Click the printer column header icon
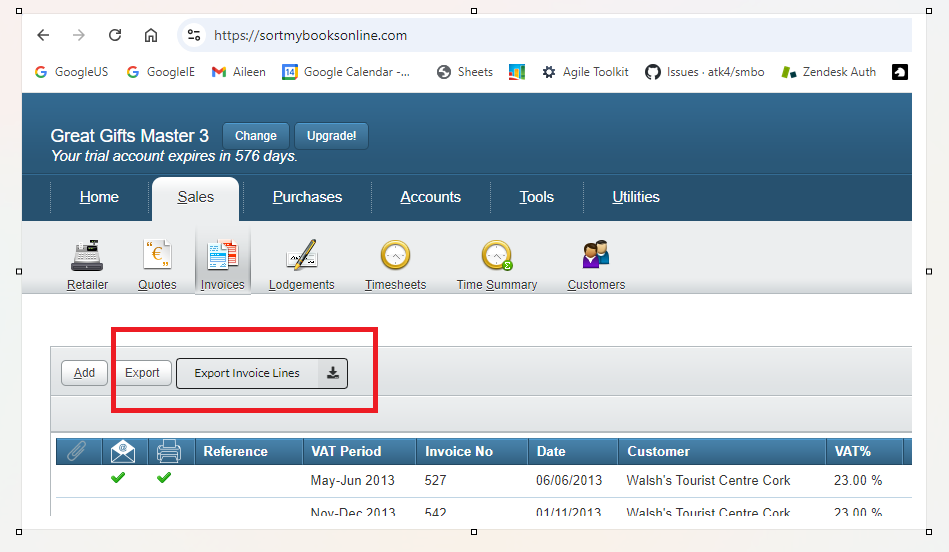The width and height of the screenshot is (949, 552). (168, 451)
